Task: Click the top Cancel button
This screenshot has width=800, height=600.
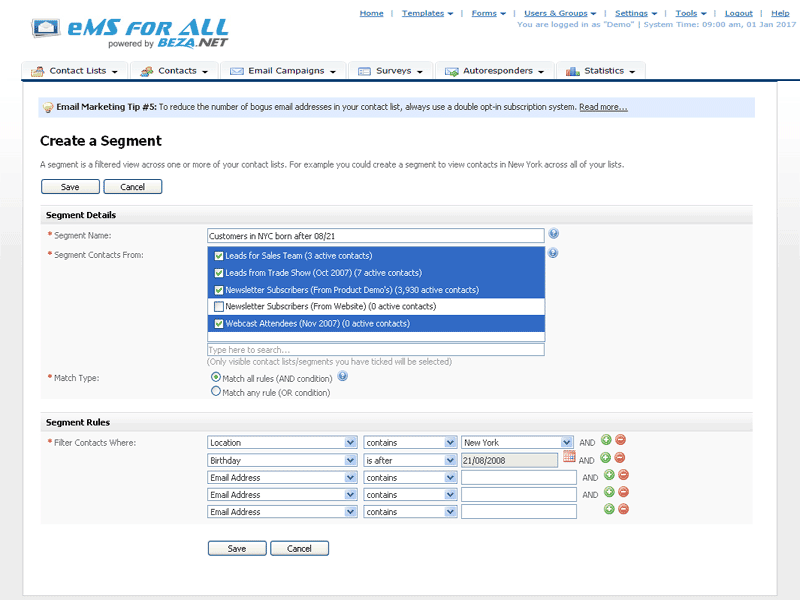Action: pyautogui.click(x=133, y=187)
